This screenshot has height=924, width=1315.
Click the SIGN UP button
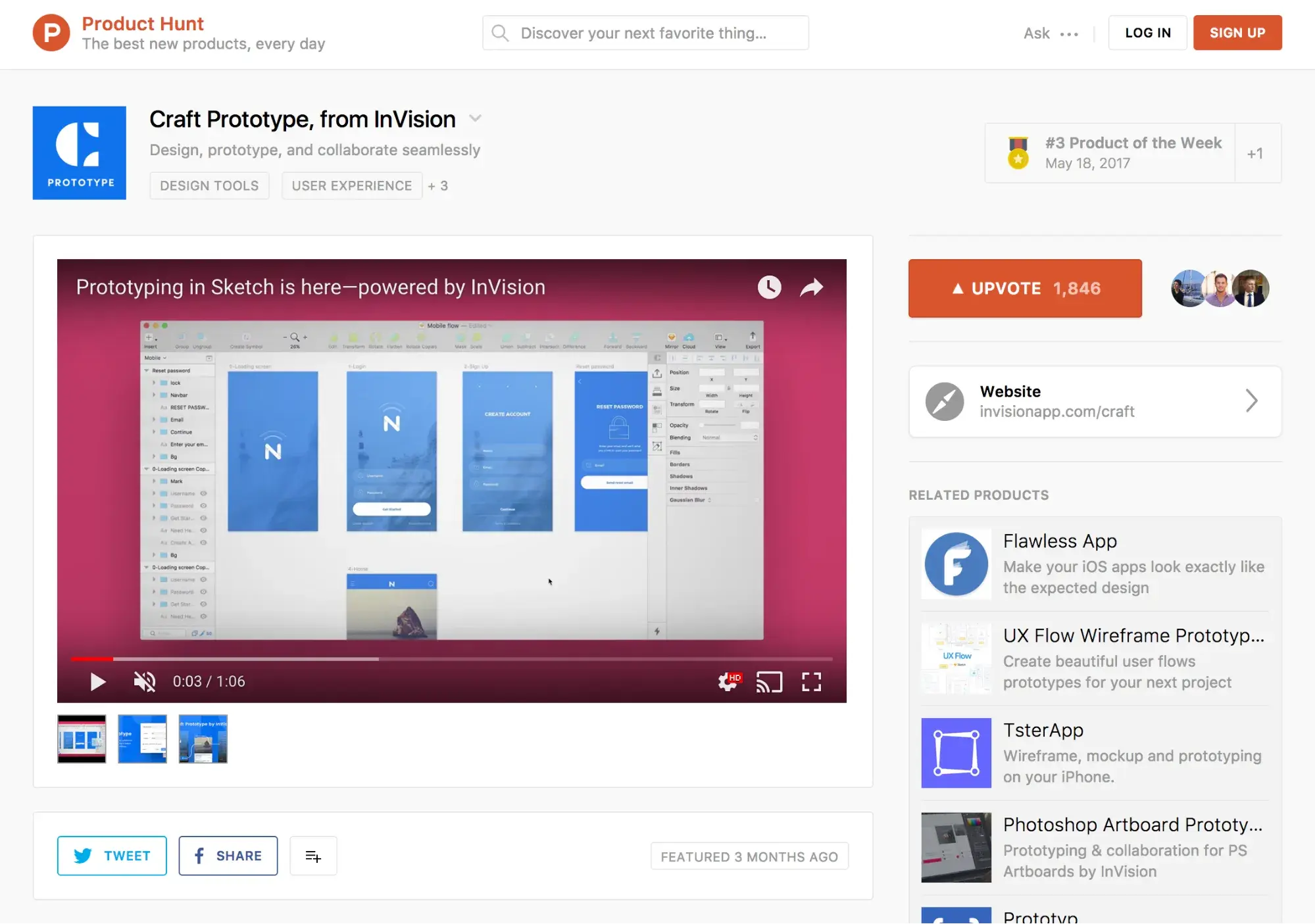tap(1237, 33)
